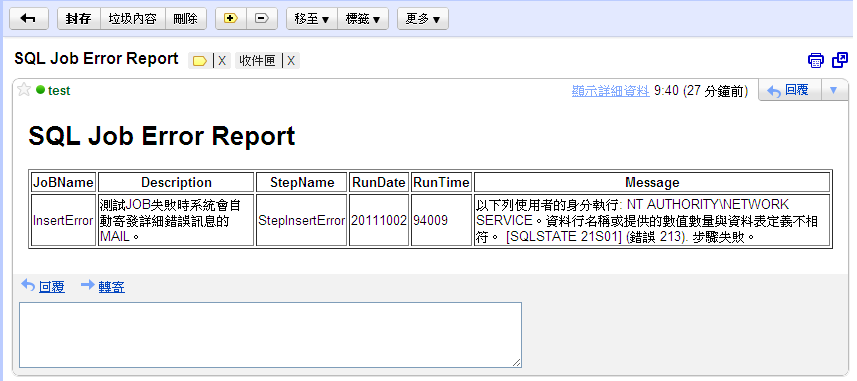Viewport: 857px width, 381px height.
Task: Open the 標籤 labels dropdown
Action: (x=363, y=19)
